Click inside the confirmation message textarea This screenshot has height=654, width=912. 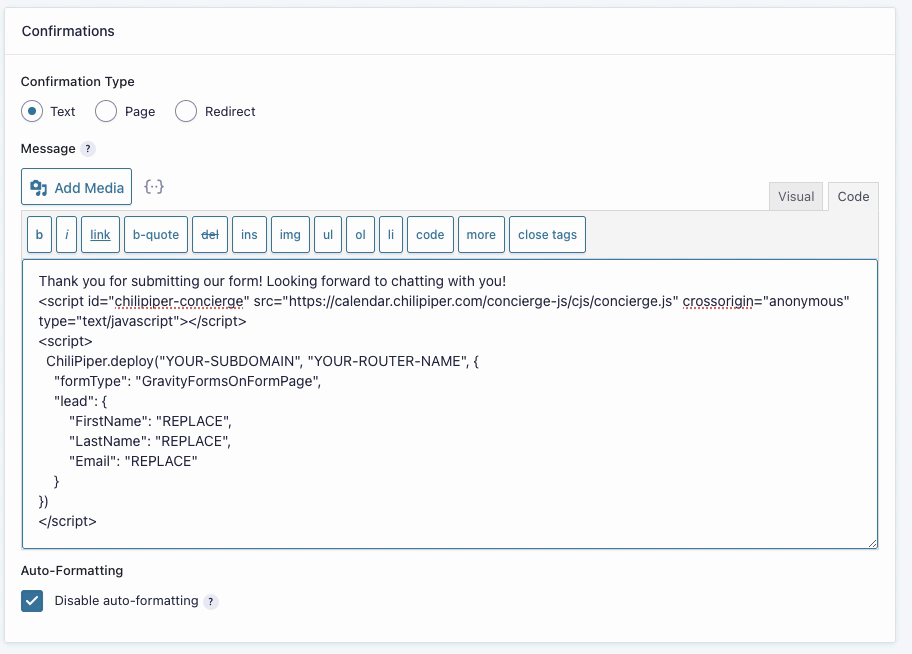point(450,400)
